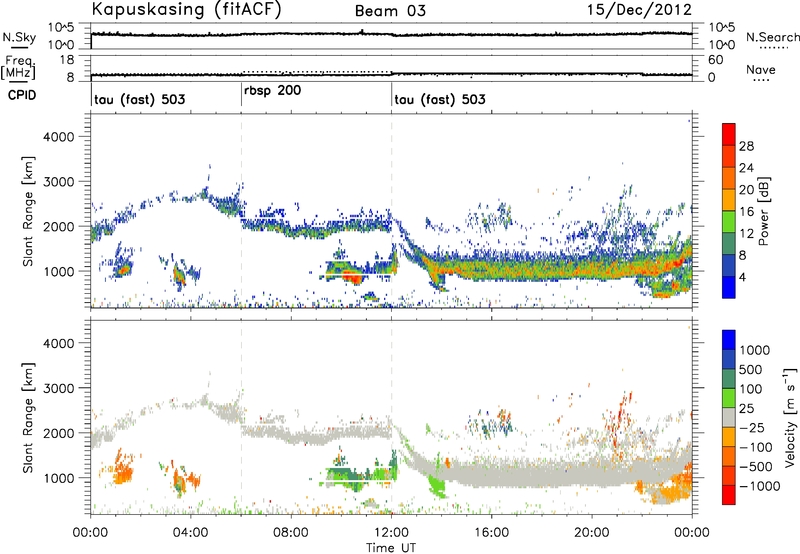The width and height of the screenshot is (800, 554).
Task: Click the velocity panel 'Slant Range [km]' label
Action: tap(27, 417)
